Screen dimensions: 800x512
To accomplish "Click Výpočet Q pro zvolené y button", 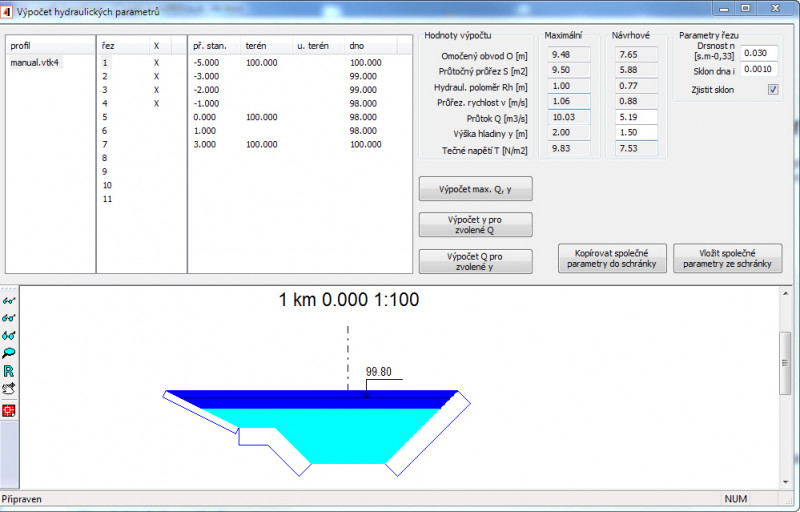I will 476,262.
